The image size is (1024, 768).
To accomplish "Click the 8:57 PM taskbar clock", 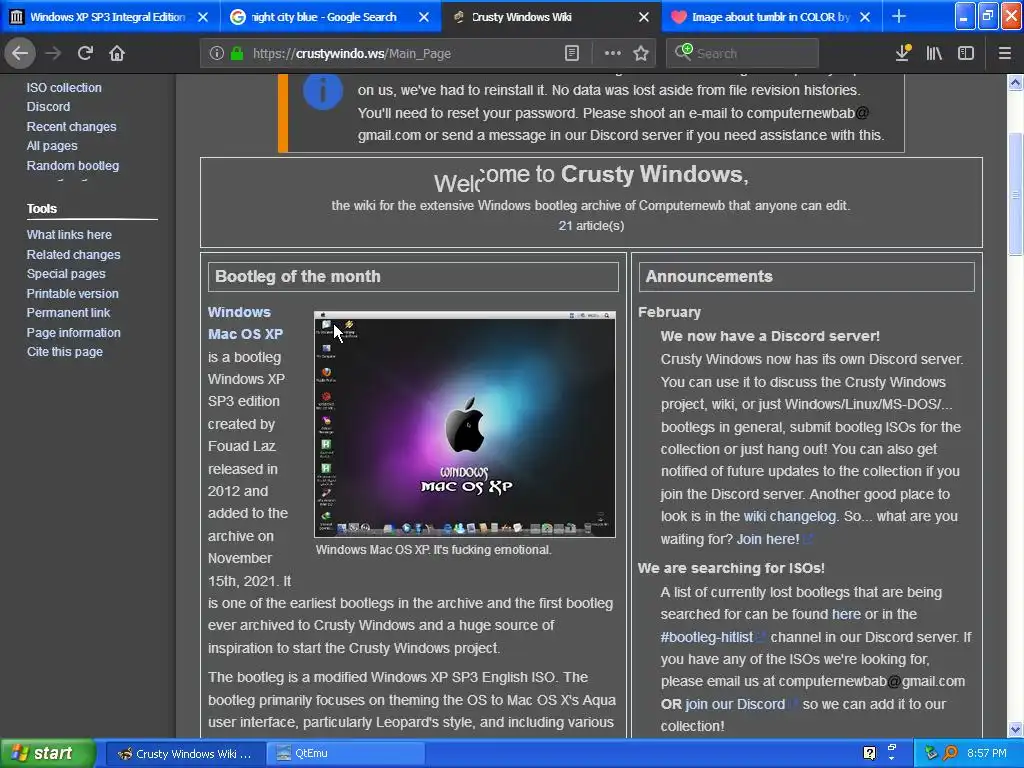I will pyautogui.click(x=987, y=753).
